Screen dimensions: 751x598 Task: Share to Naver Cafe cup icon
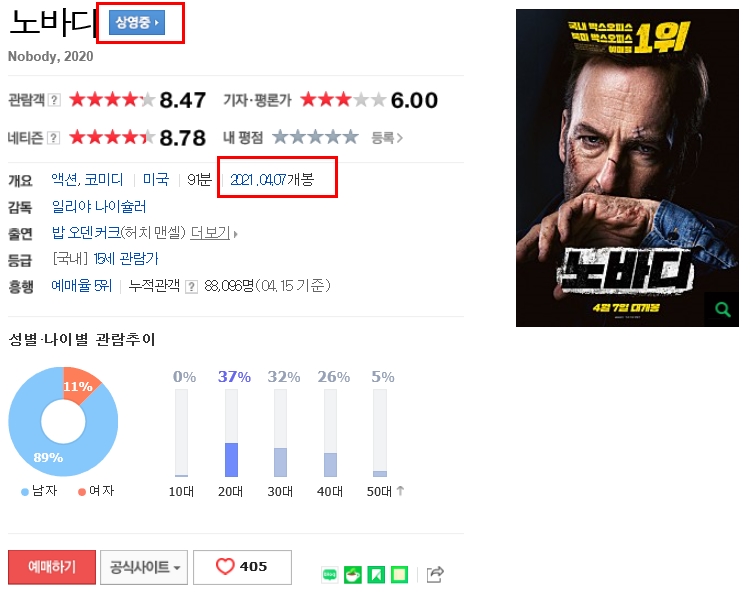[353, 574]
